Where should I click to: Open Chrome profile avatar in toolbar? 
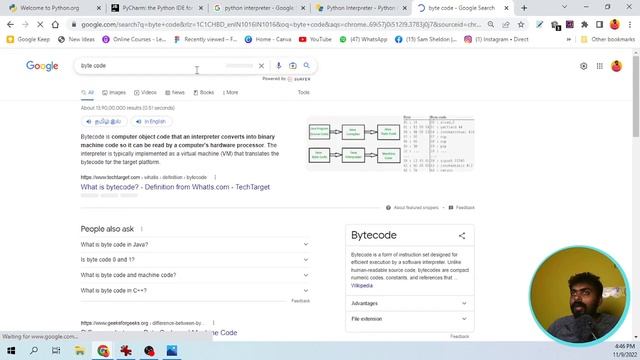(x=615, y=24)
